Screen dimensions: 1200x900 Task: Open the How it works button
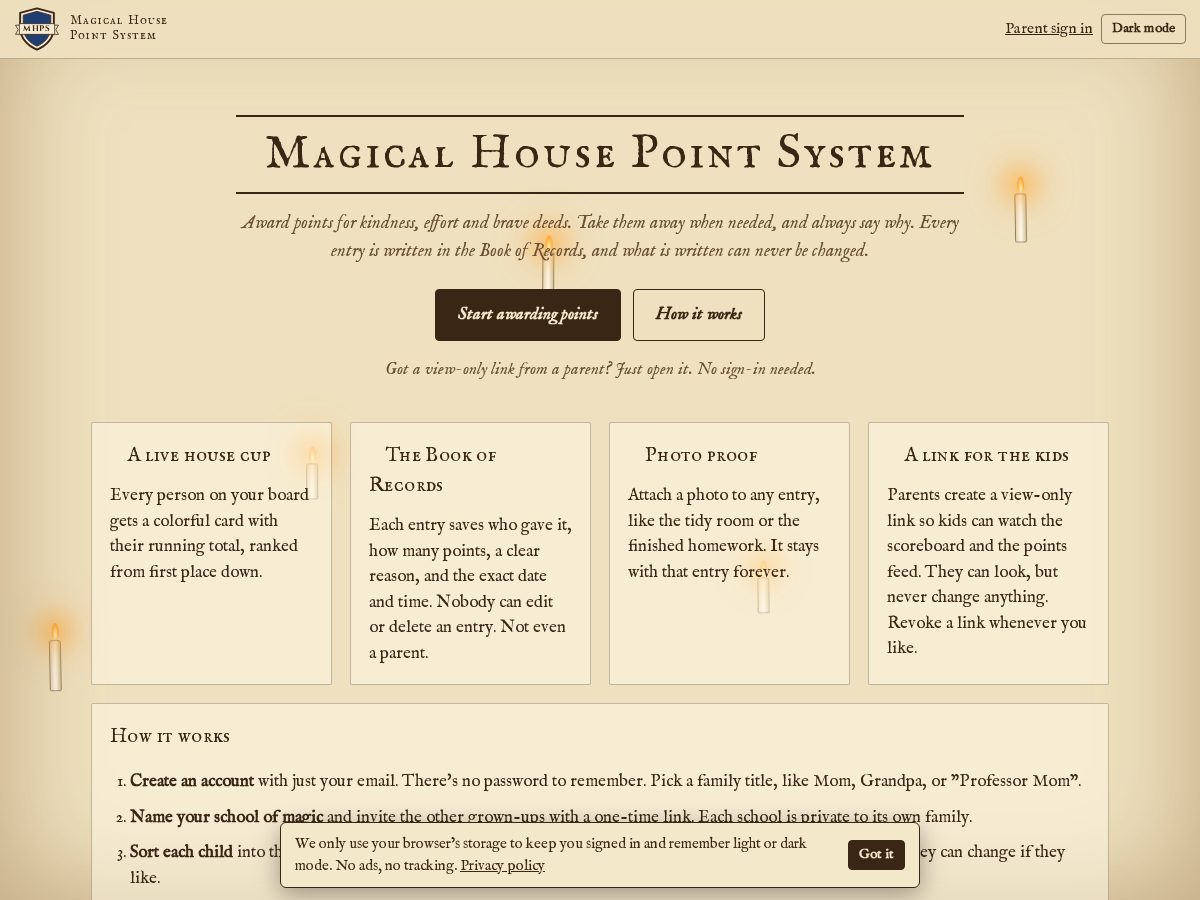(699, 315)
